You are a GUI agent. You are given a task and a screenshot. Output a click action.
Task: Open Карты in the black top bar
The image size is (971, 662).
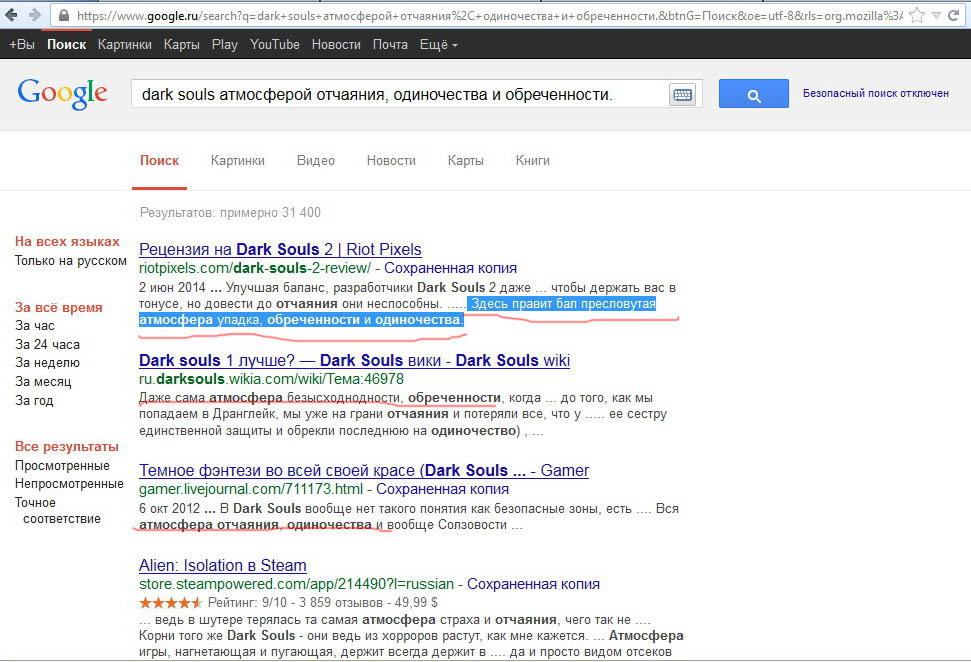click(x=181, y=45)
